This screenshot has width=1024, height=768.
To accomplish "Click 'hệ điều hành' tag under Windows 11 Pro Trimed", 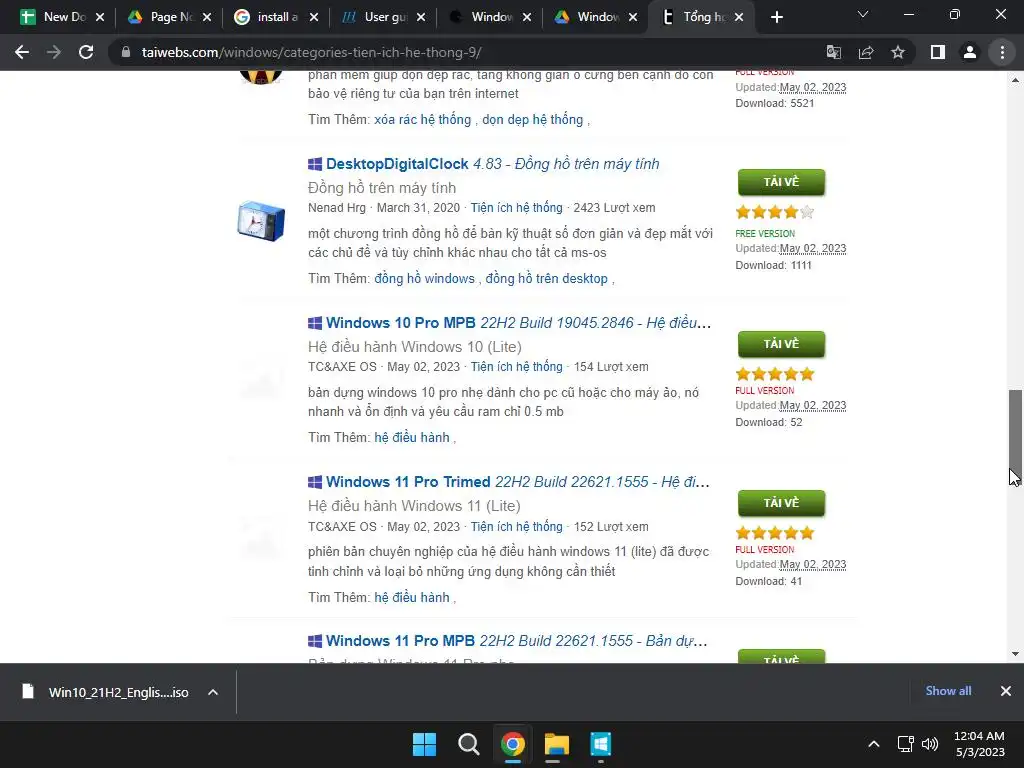I will [x=412, y=598].
